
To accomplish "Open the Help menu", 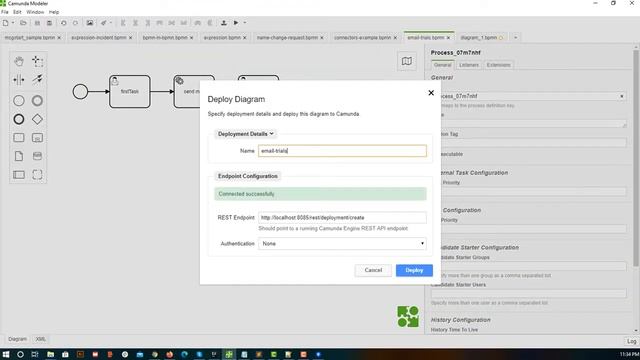I will (x=54, y=12).
